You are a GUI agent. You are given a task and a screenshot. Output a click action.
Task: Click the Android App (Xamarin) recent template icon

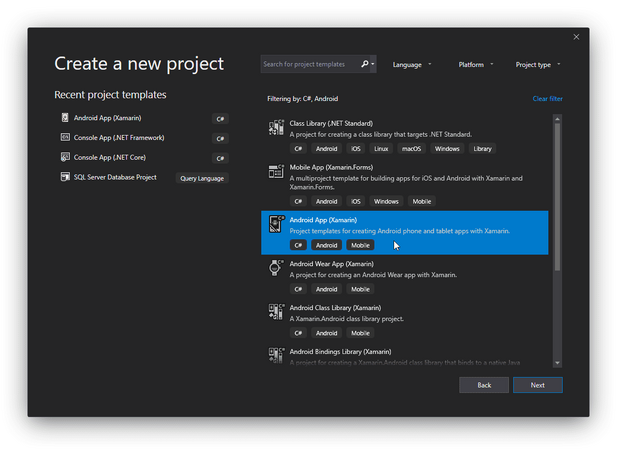pos(65,118)
